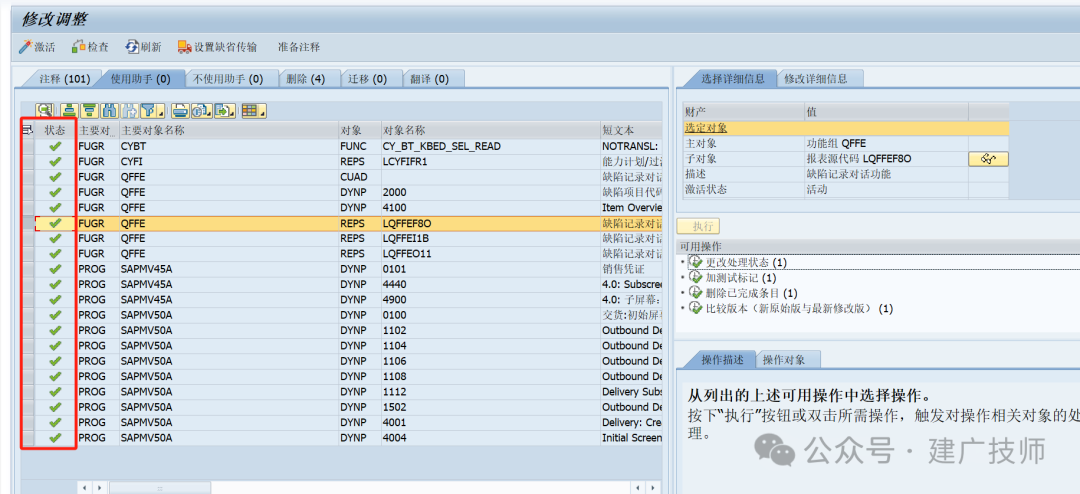Sort the list in ascending order
This screenshot has width=1080, height=494.
click(x=68, y=110)
